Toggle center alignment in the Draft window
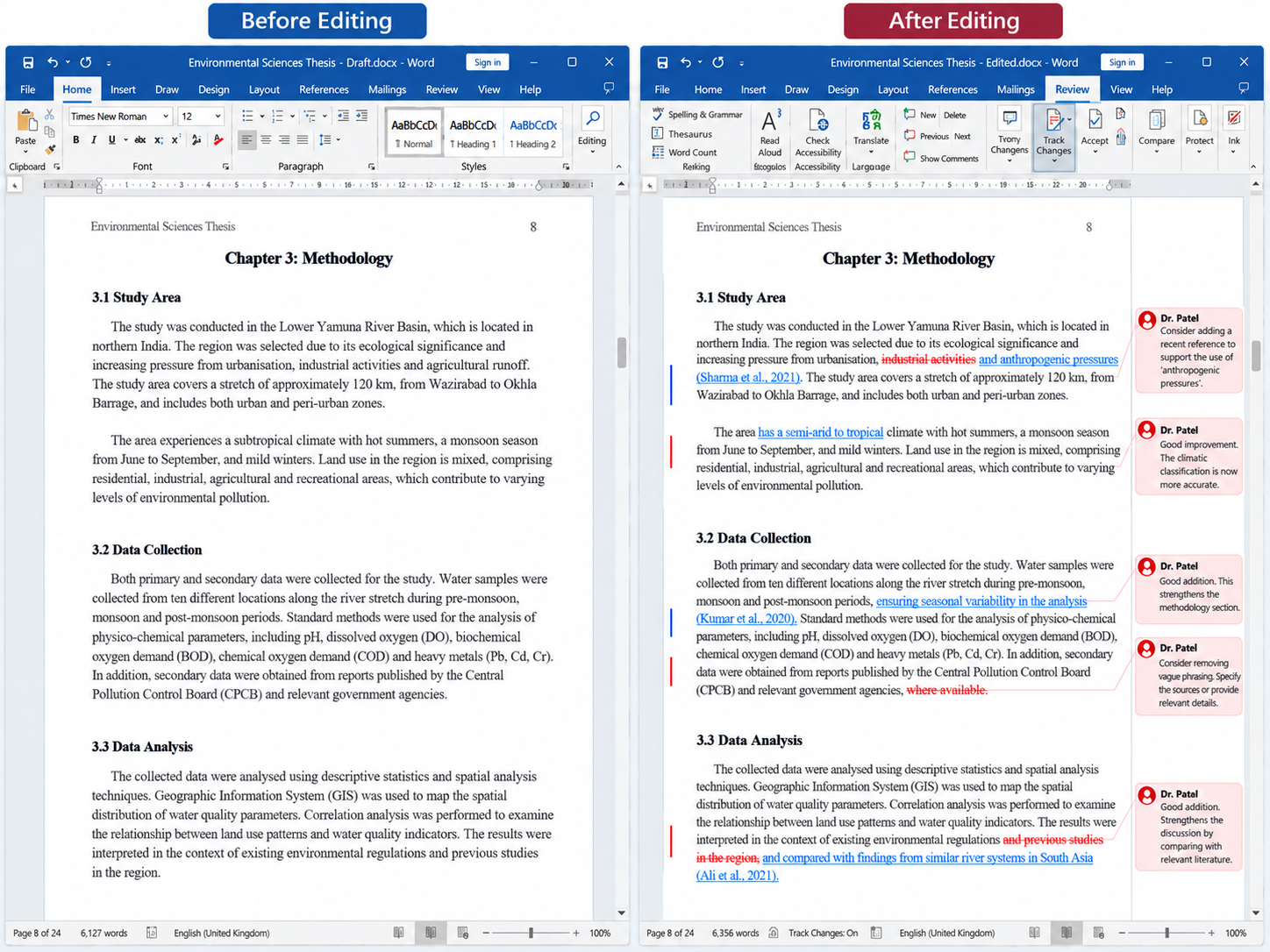This screenshot has height=952, width=1270. click(x=266, y=140)
